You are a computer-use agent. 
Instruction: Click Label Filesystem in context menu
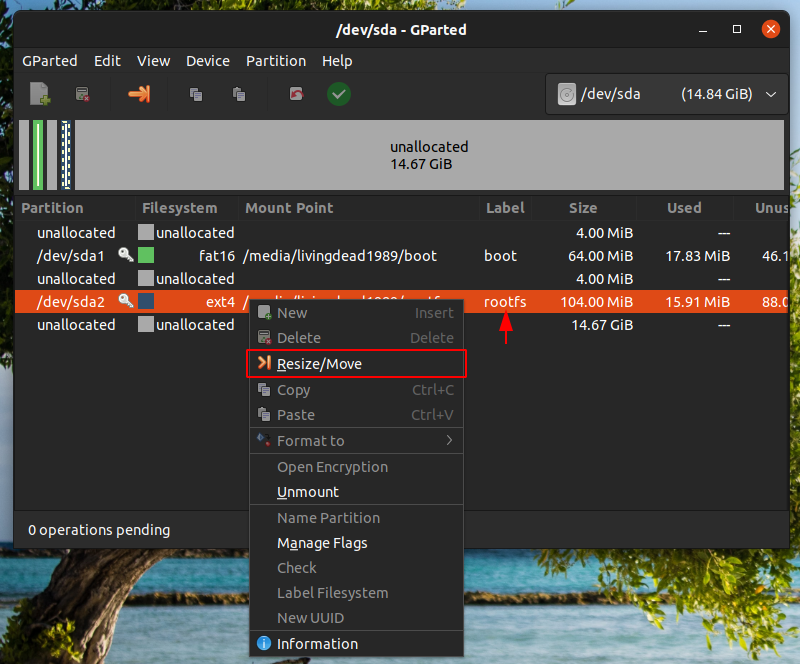click(x=356, y=593)
